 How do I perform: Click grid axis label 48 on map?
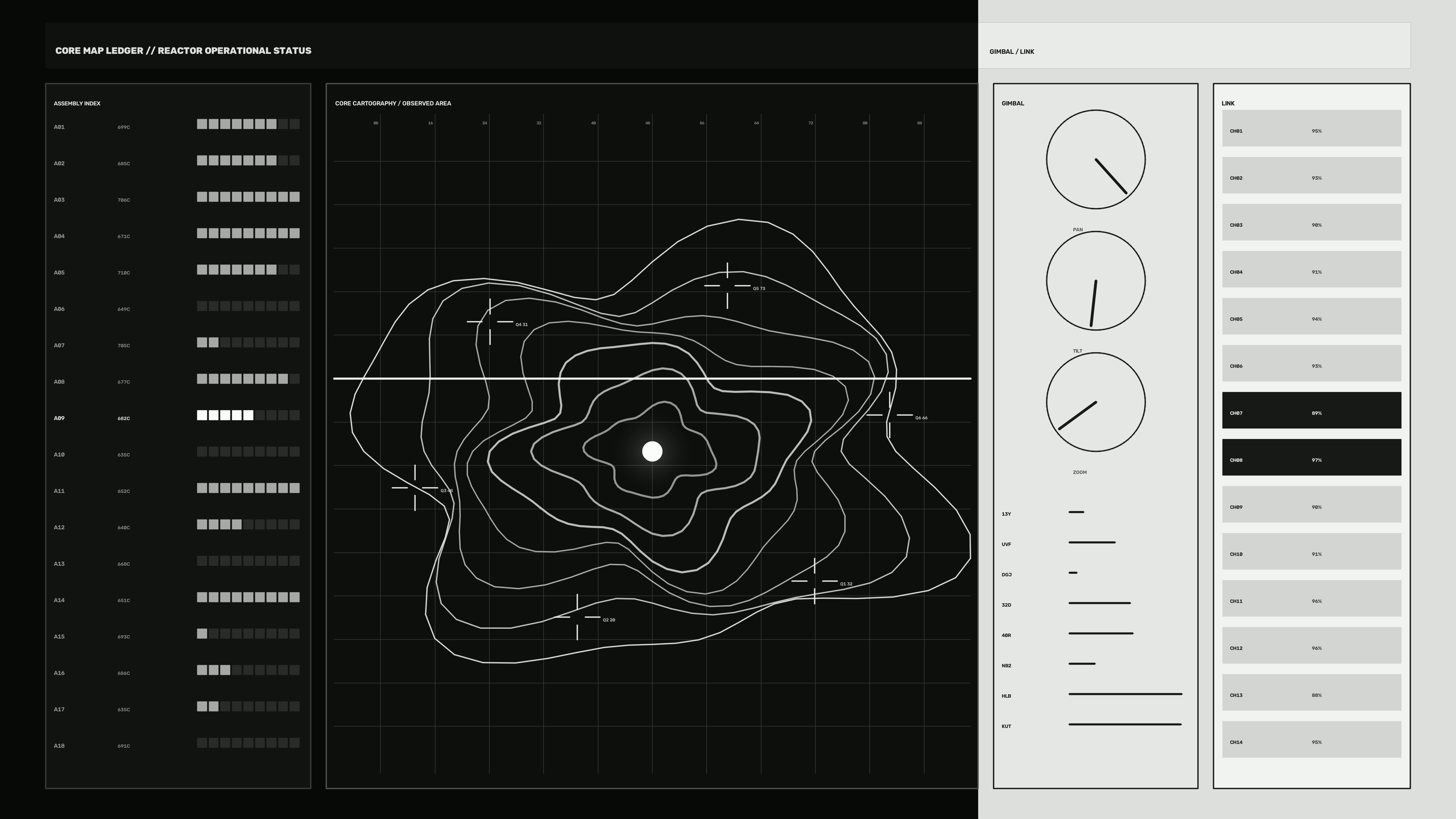(x=648, y=122)
